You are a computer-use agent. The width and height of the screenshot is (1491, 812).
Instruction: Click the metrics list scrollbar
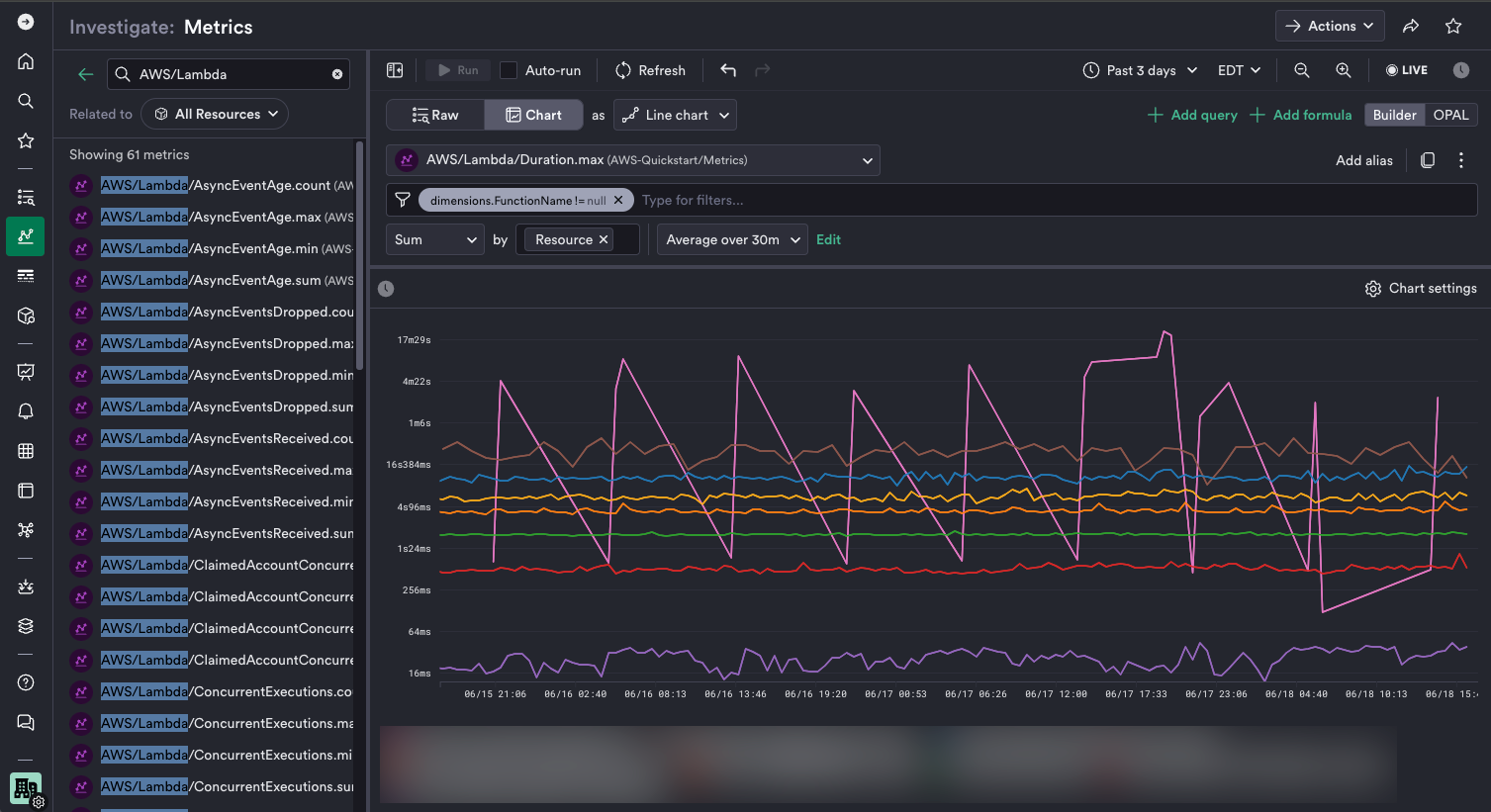(x=359, y=257)
